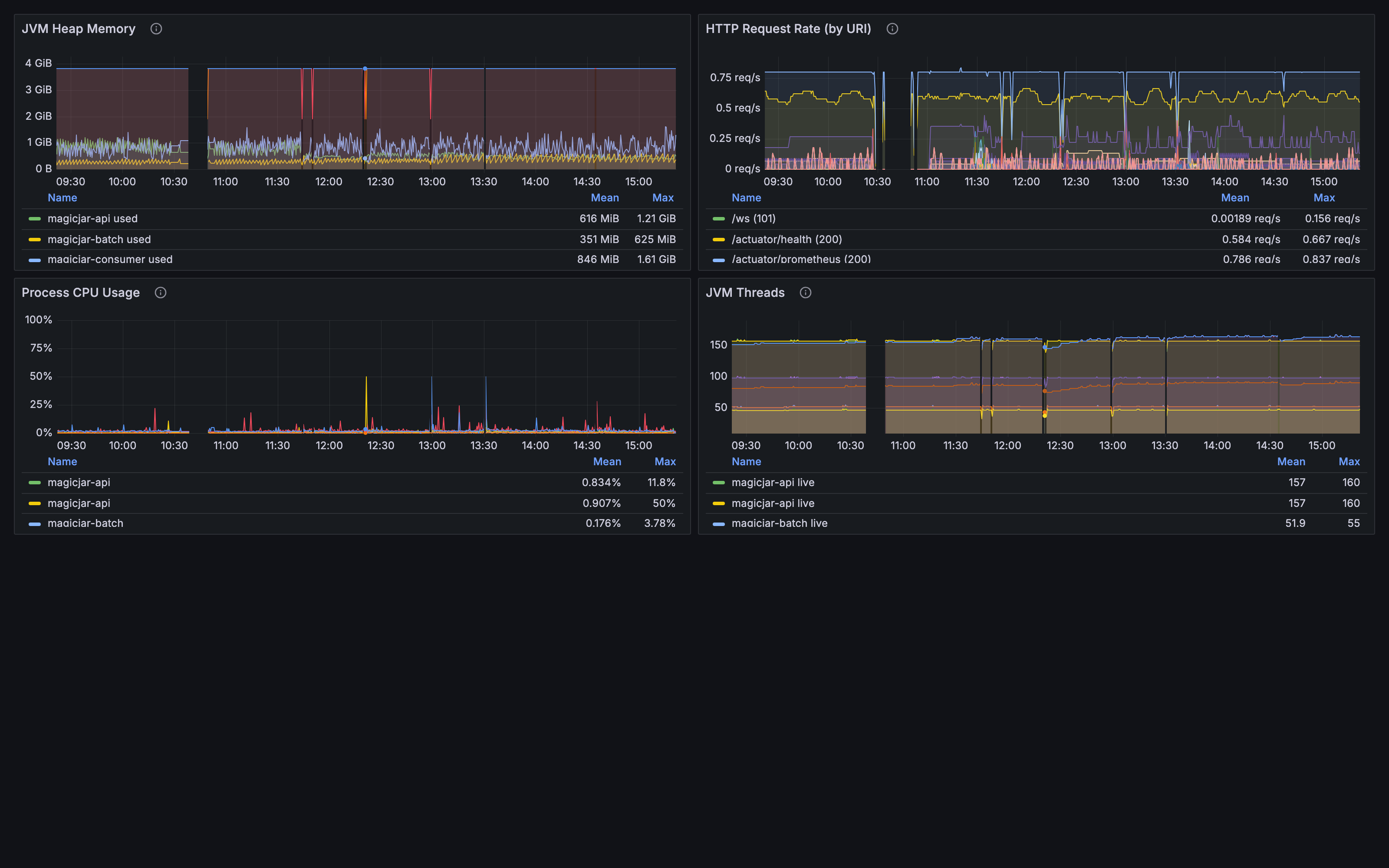The image size is (1389, 868).
Task: Click the 625 MiB max value
Action: 655,240
